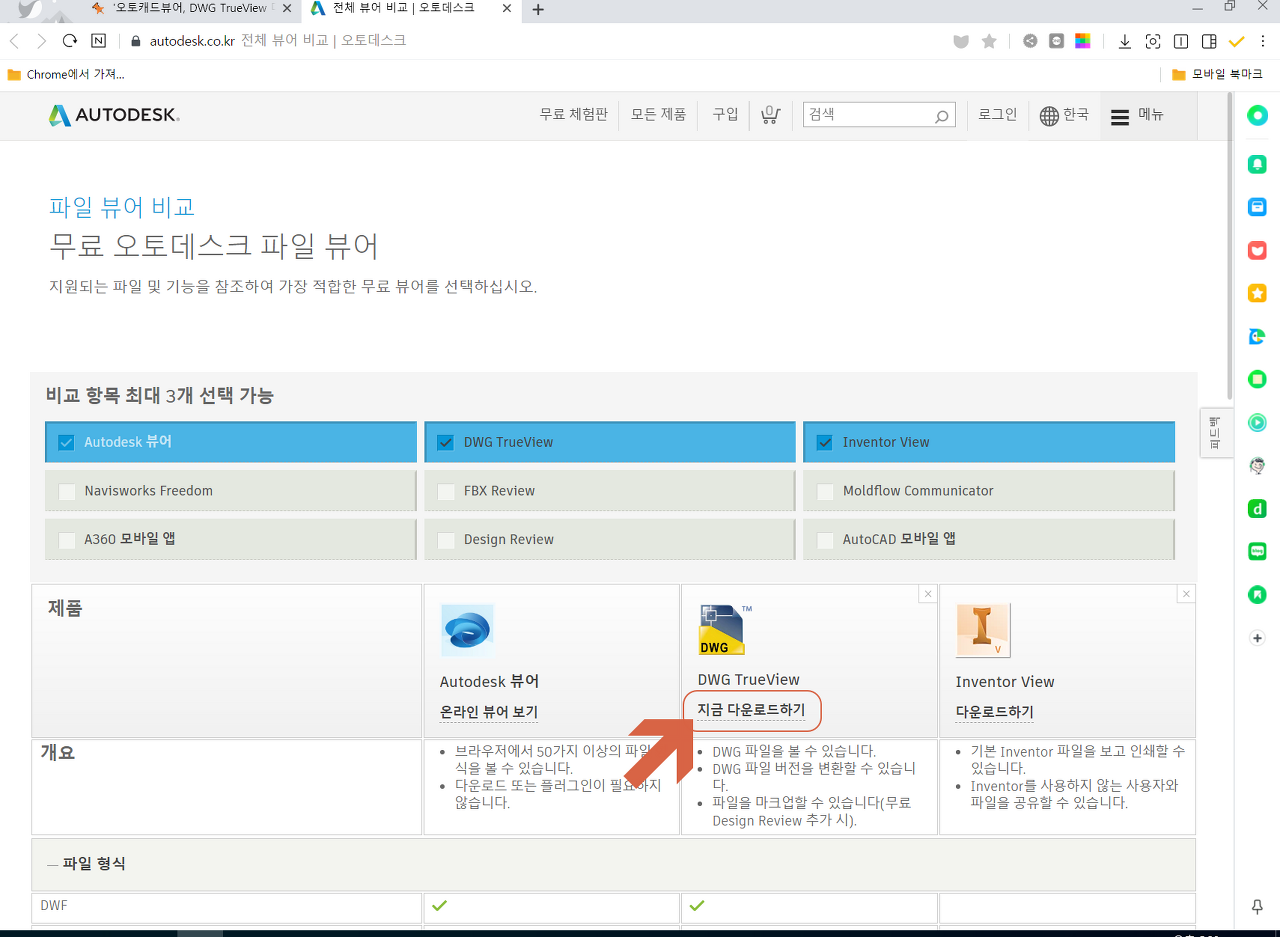Uncheck the Inventor View checkbox
The height and width of the screenshot is (937, 1280).
coord(825,442)
